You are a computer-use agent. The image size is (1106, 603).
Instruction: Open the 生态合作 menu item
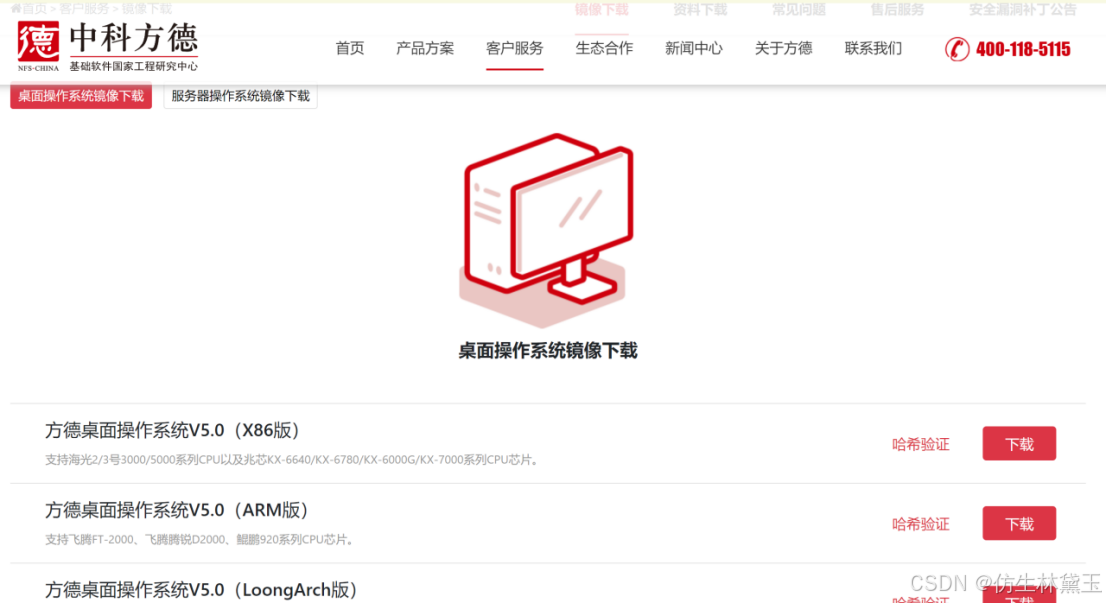(x=604, y=49)
